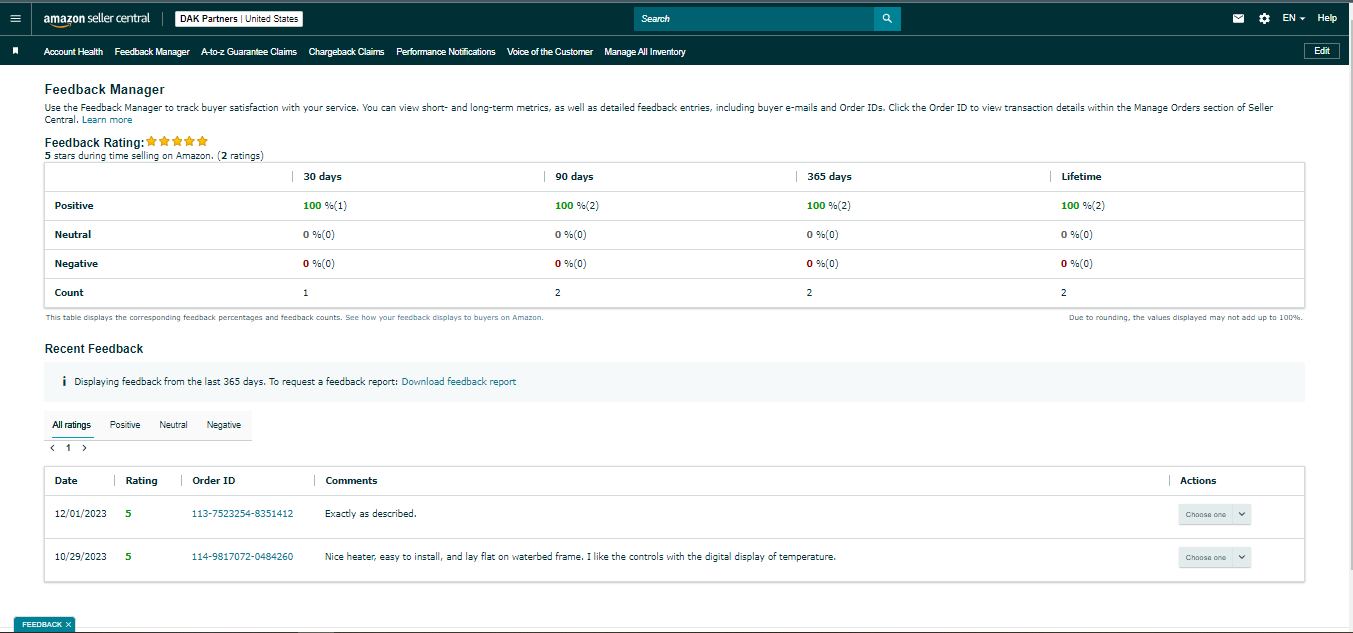Click the Recent Feedback heading

[x=94, y=349]
